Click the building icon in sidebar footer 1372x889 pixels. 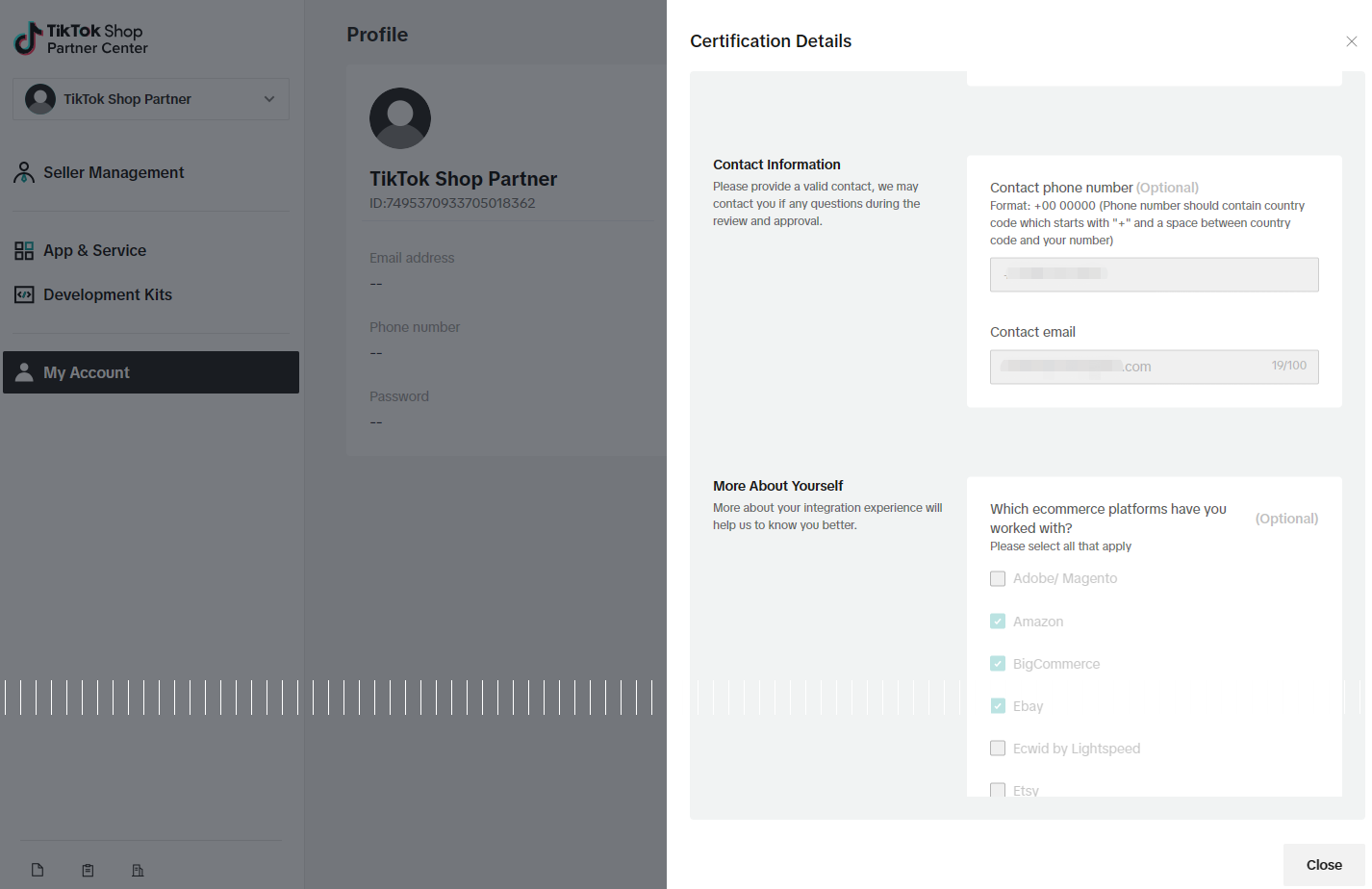coord(138,870)
